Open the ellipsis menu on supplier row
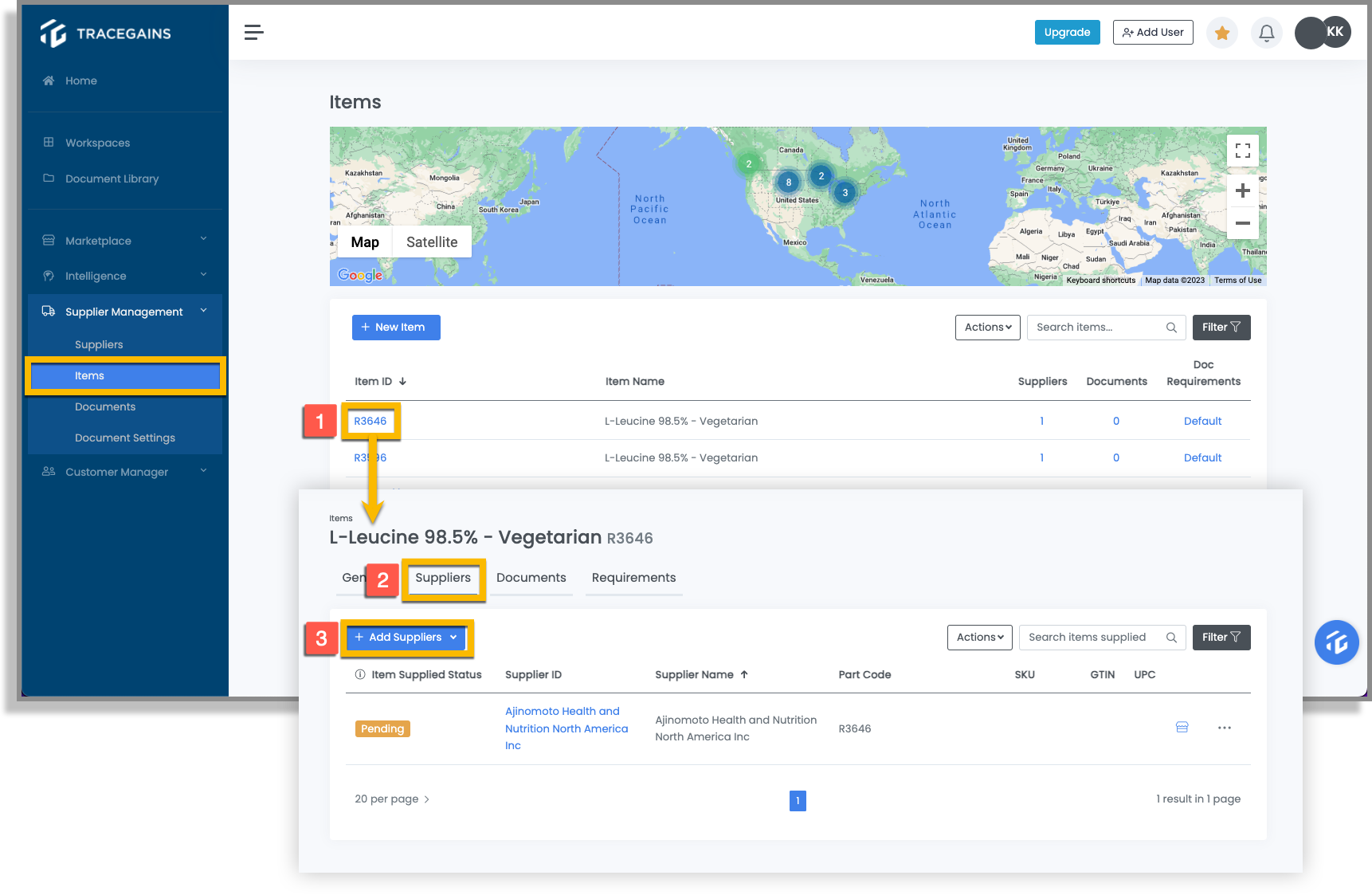 pos(1225,728)
